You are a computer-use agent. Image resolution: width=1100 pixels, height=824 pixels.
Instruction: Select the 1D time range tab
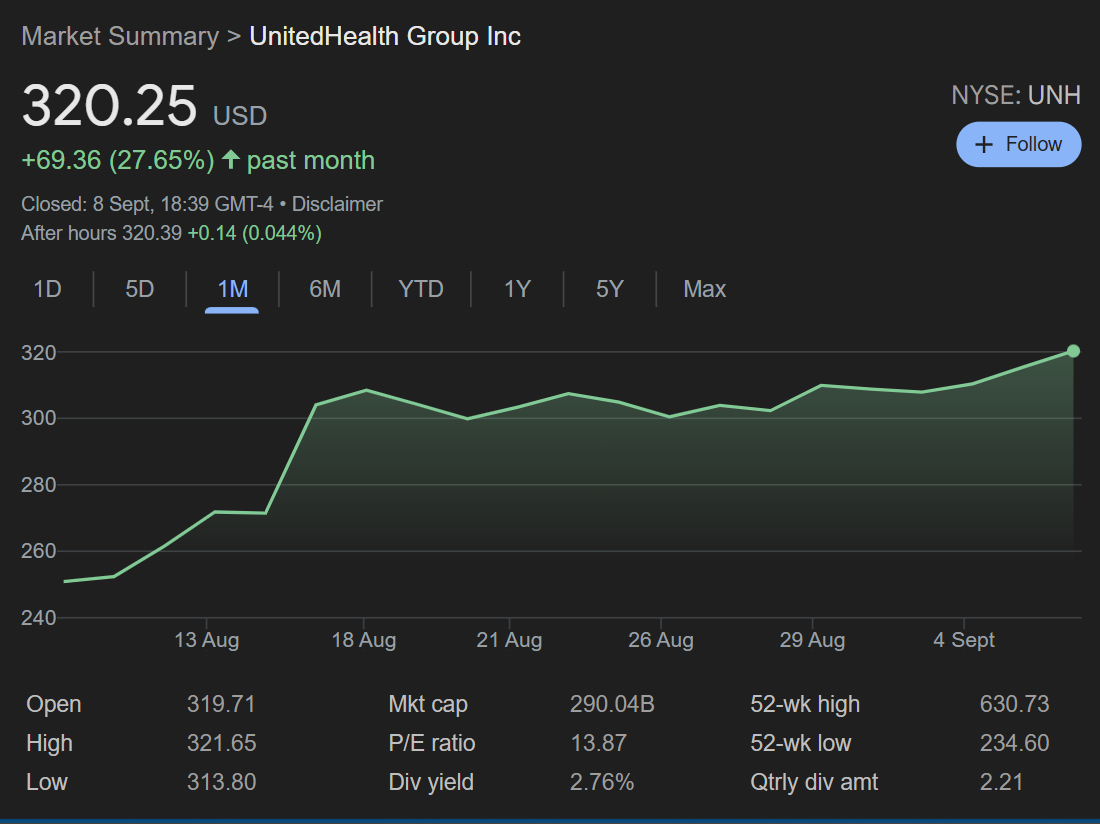coord(48,289)
